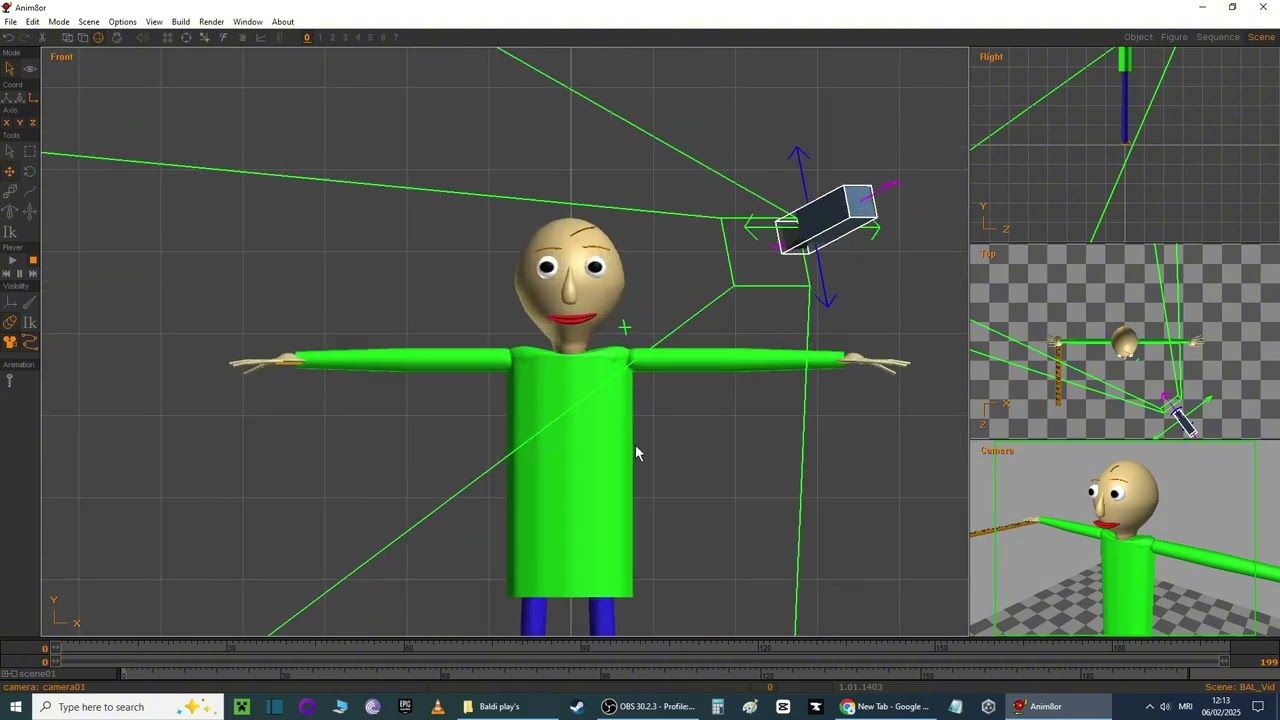The height and width of the screenshot is (720, 1280).
Task: Toggle path visibility icon
Action: click(30, 343)
